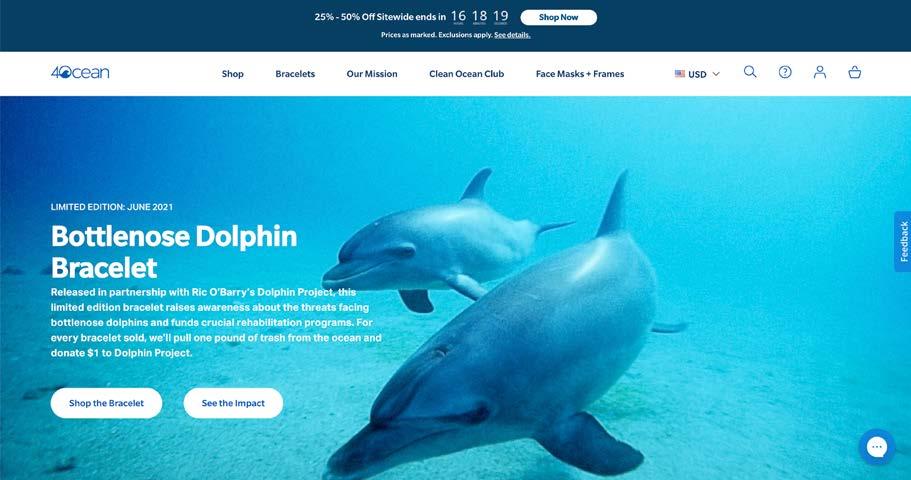
Task: Open Clean Ocean Club menu item
Action: point(467,74)
